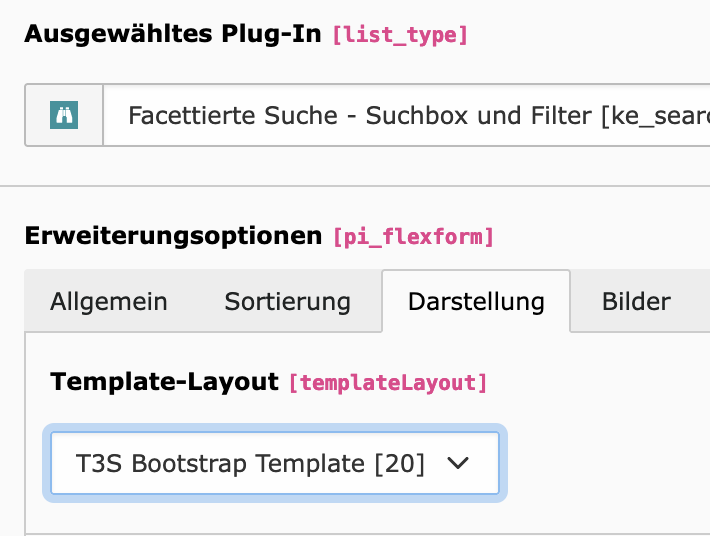Click the Template-Layout field label

pos(164,382)
